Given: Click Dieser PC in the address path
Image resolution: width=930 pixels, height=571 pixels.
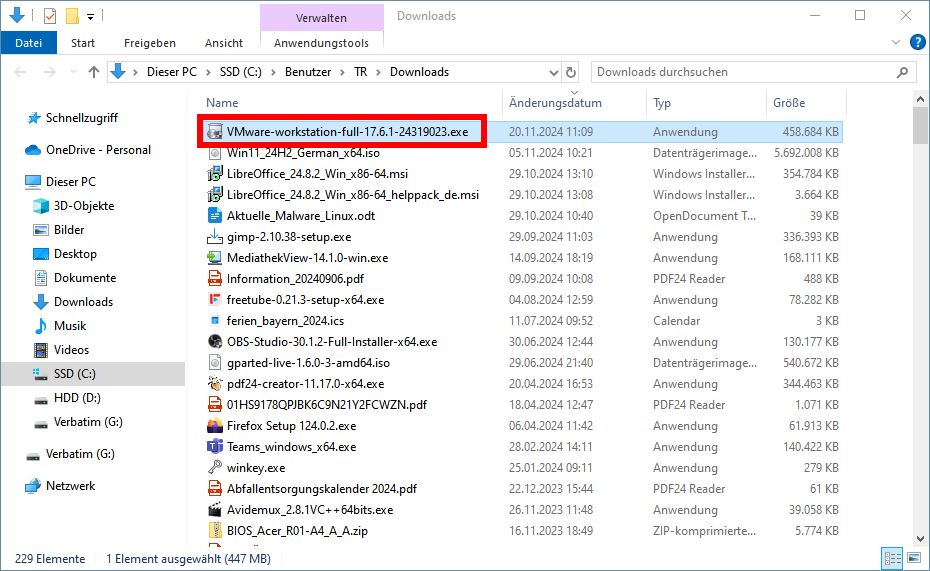Looking at the screenshot, I should pyautogui.click(x=171, y=72).
